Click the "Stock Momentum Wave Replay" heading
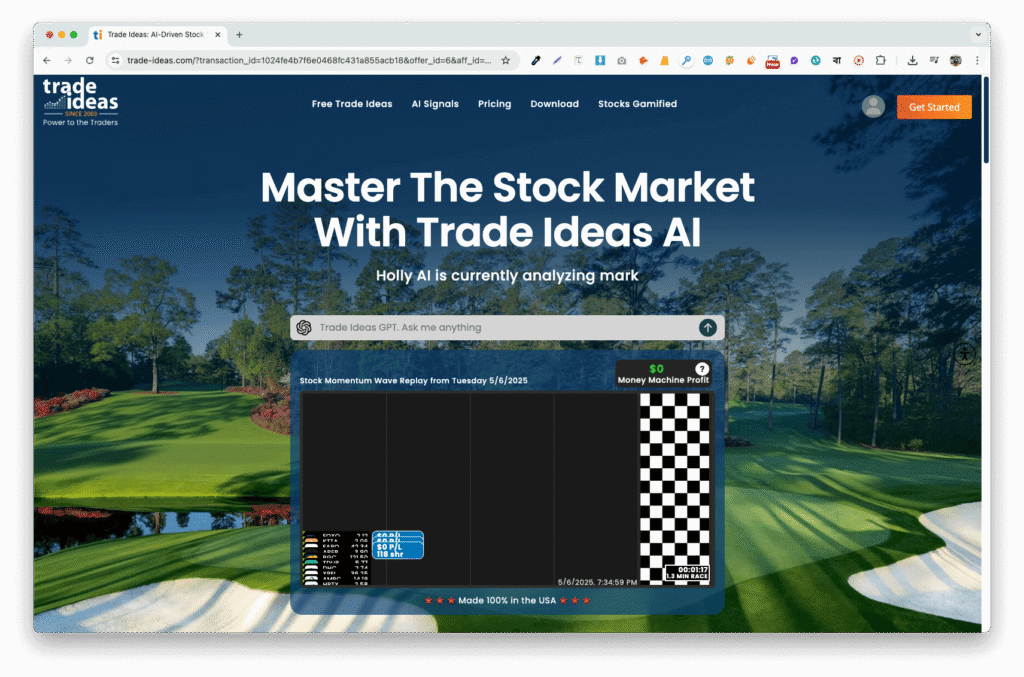 [x=413, y=381]
